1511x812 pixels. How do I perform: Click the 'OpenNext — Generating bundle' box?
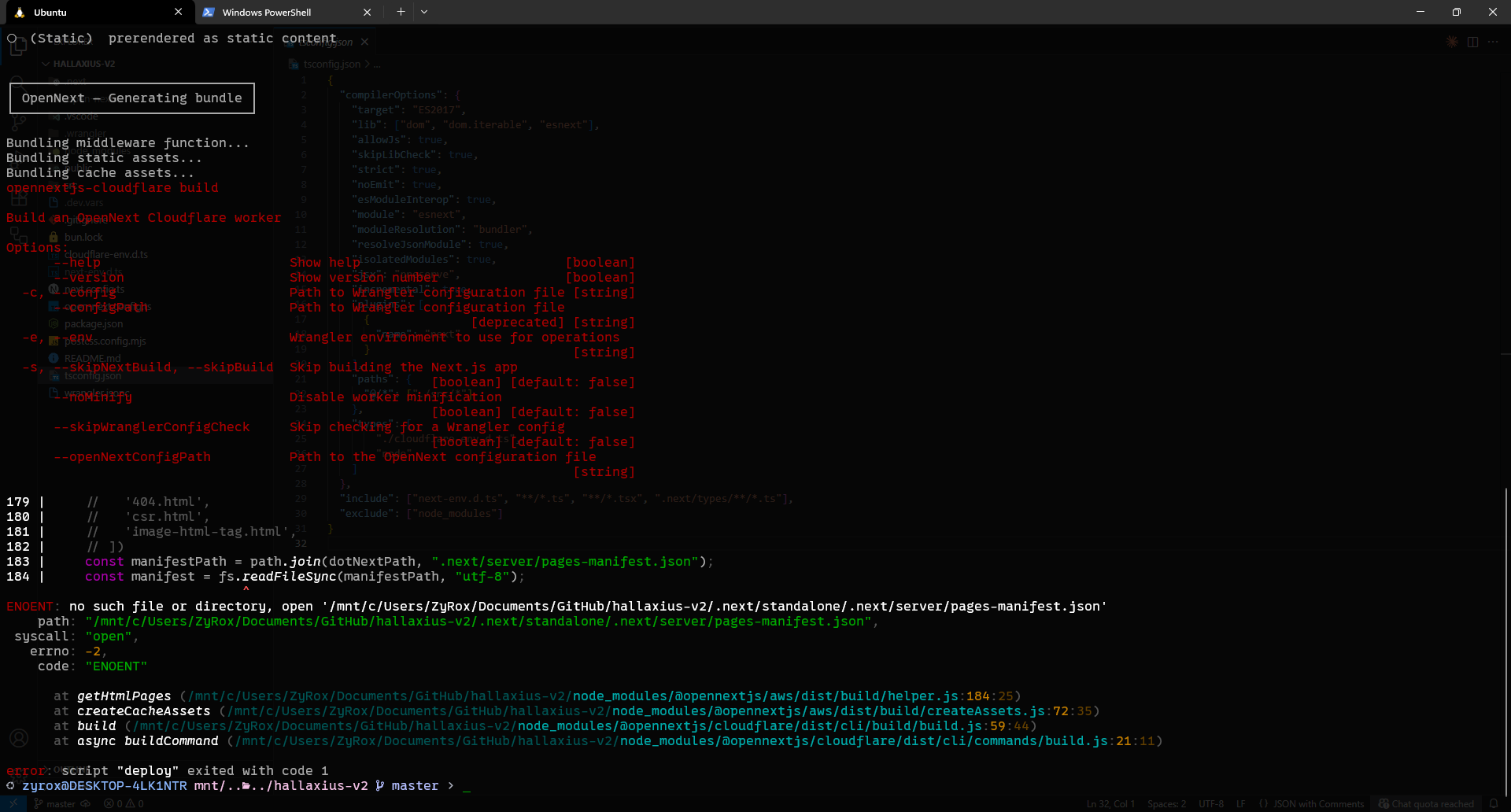(x=132, y=98)
